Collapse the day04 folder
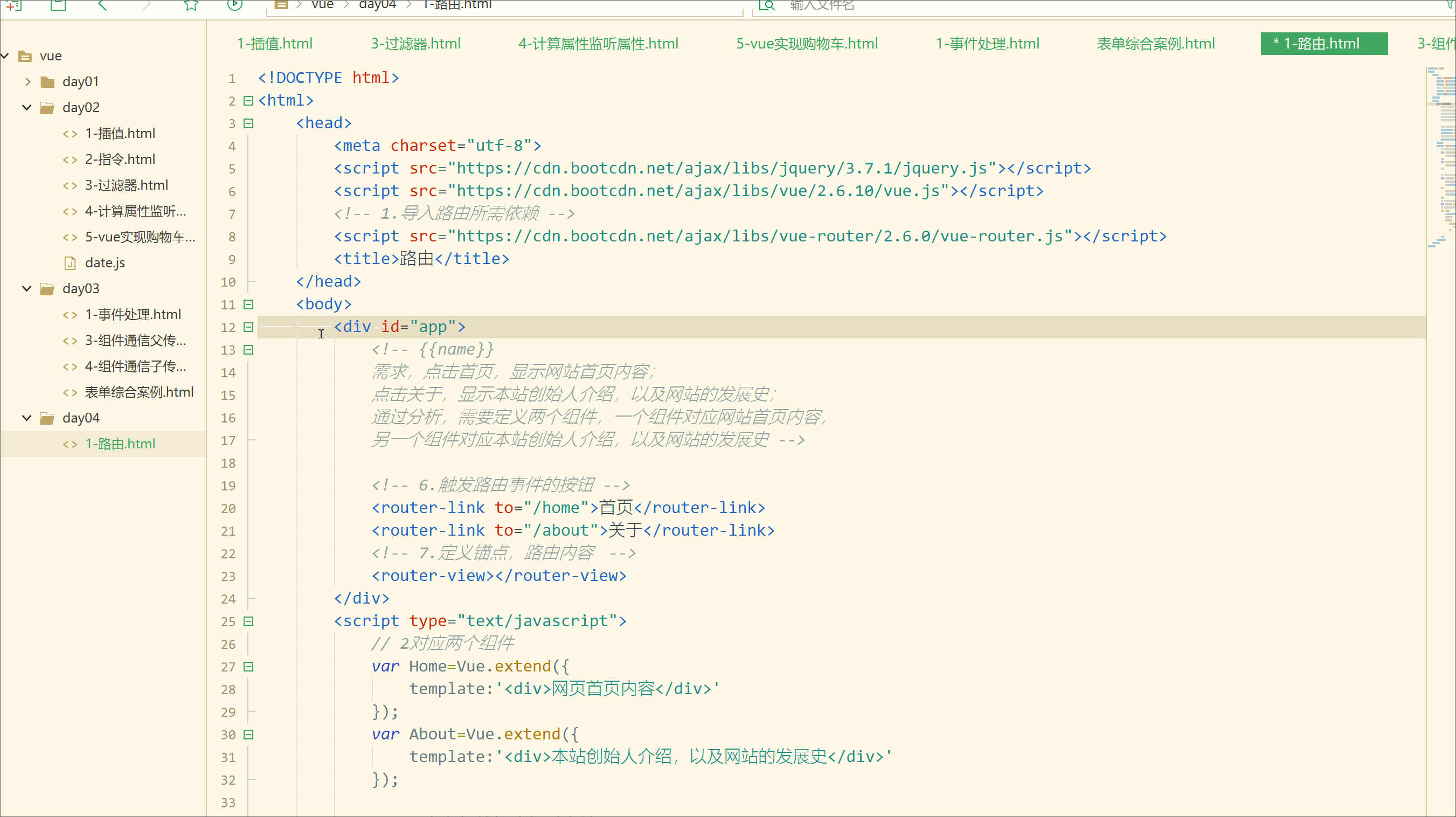Viewport: 1456px width, 817px height. [x=26, y=418]
